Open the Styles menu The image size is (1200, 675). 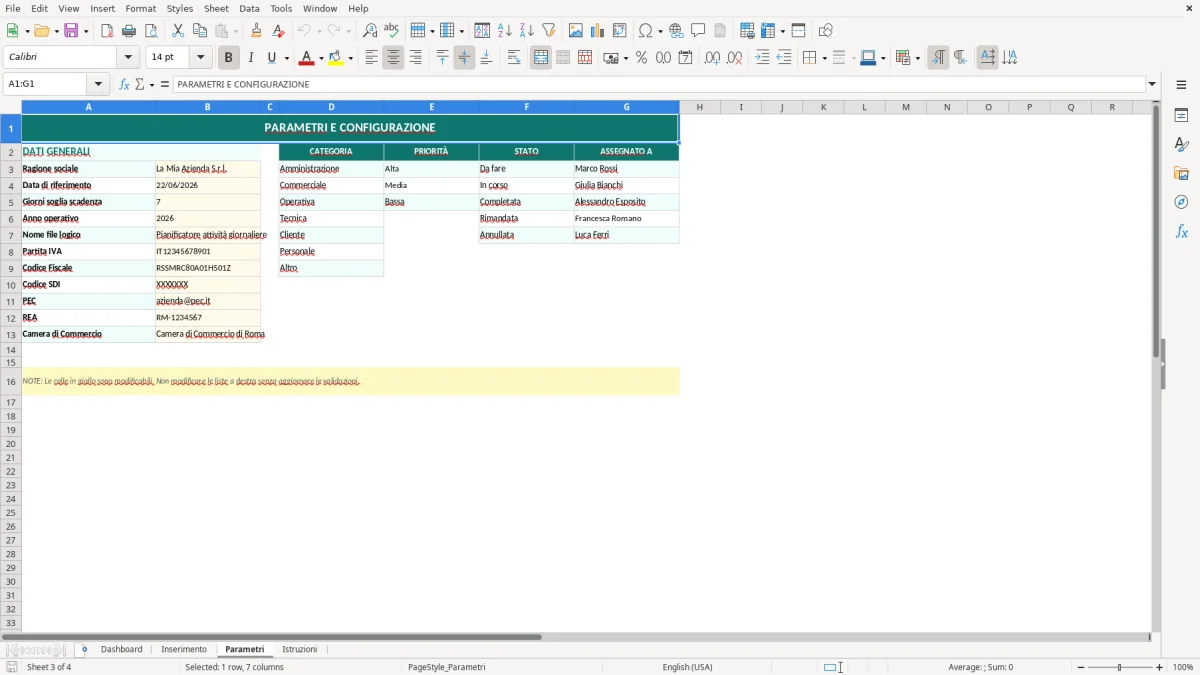tap(180, 8)
